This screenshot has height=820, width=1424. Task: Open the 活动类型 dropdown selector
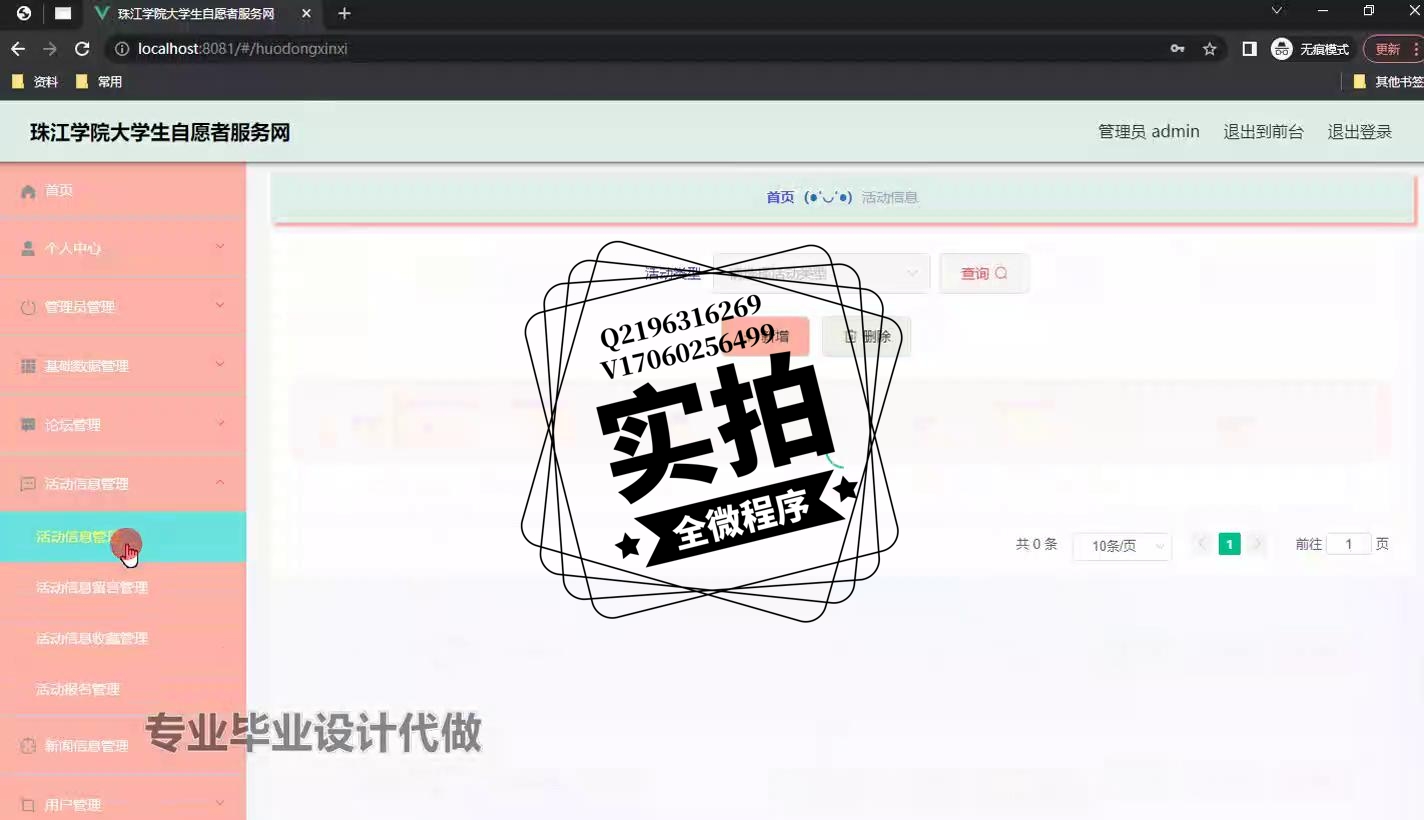[x=821, y=273]
